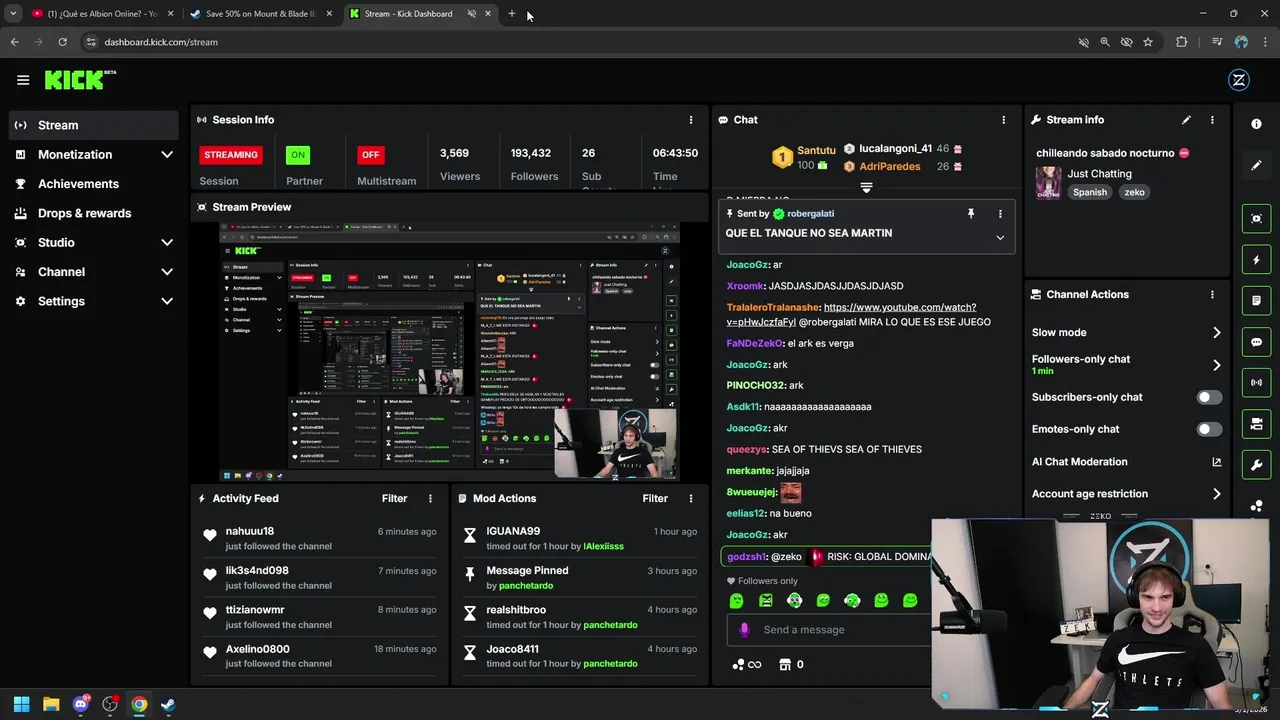Open the Mod Actions Filter
The width and height of the screenshot is (1280, 720).
tap(655, 499)
